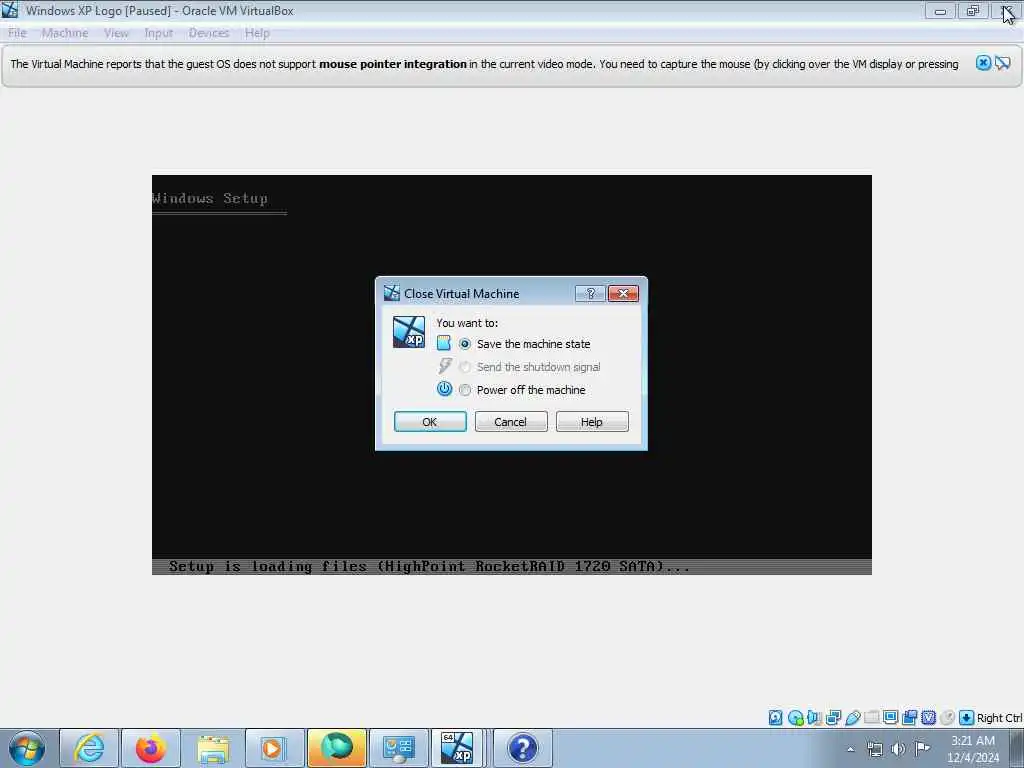Click the Right Ctrl host key label
This screenshot has width=1024, height=768.
[x=999, y=718]
